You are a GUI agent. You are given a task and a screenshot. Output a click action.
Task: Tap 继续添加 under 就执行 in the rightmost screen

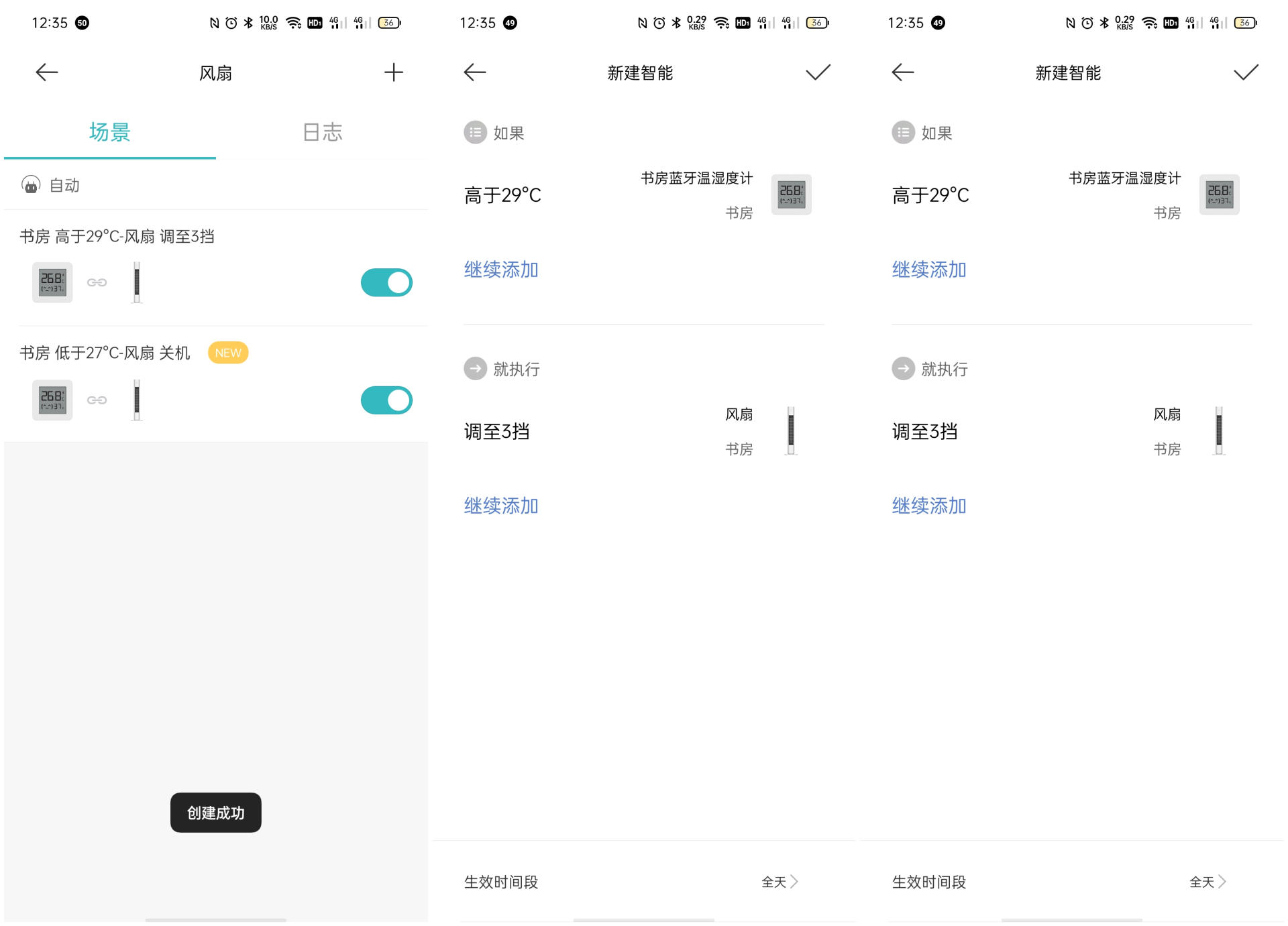[x=929, y=506]
